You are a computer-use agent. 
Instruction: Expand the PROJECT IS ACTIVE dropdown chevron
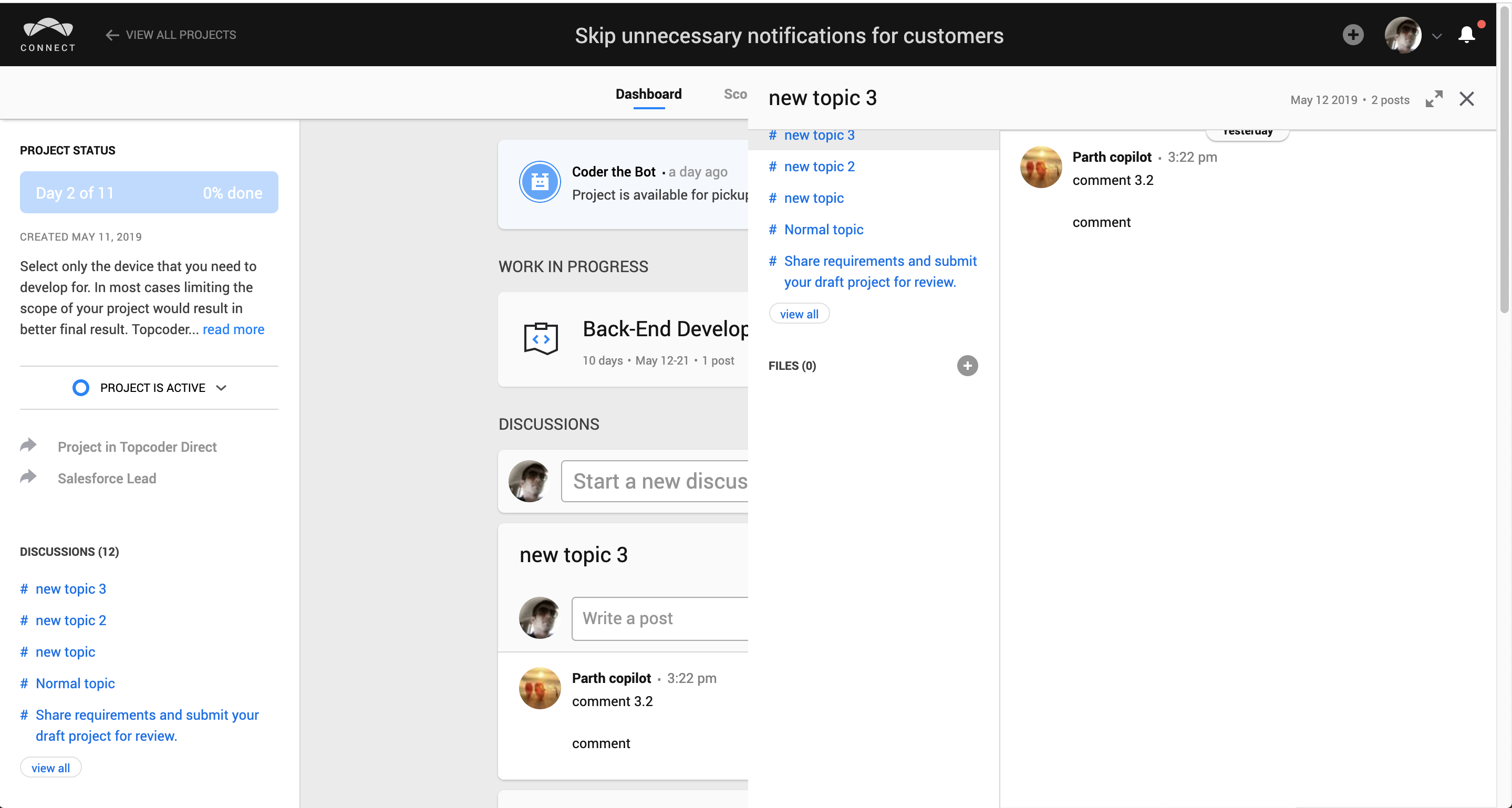pyautogui.click(x=221, y=388)
